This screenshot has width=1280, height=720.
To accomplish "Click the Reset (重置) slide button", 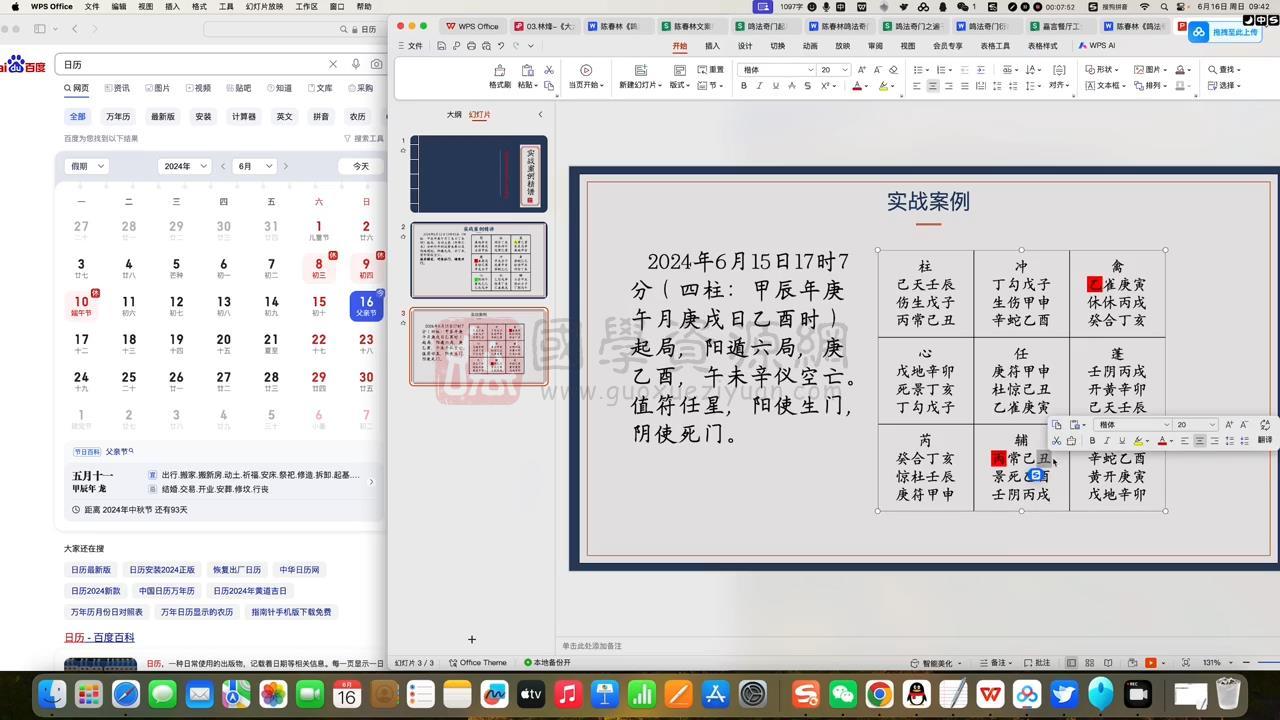I will [709, 70].
